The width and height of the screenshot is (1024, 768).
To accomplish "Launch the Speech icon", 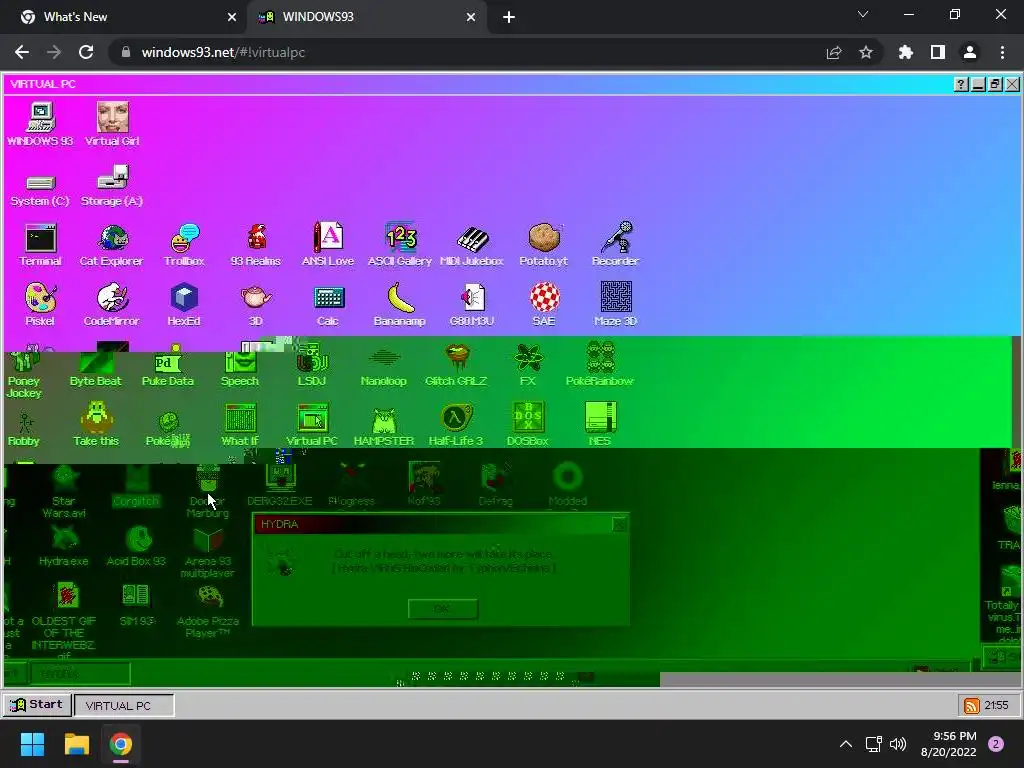I will (240, 367).
